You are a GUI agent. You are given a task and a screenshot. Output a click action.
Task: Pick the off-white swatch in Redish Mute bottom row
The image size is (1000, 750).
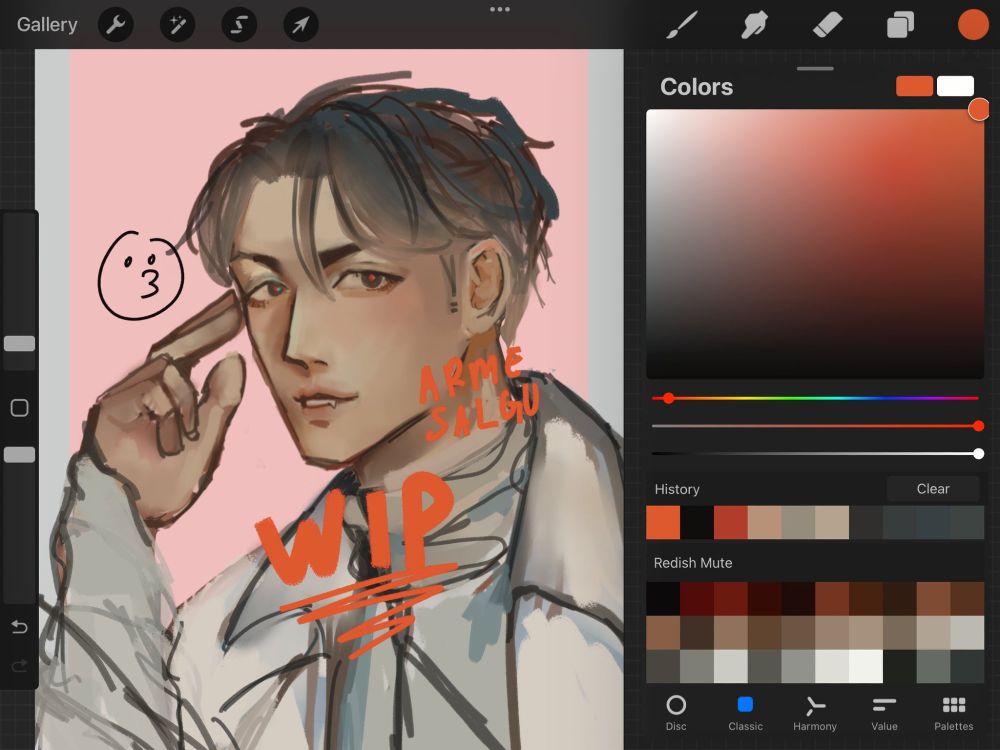click(x=865, y=666)
